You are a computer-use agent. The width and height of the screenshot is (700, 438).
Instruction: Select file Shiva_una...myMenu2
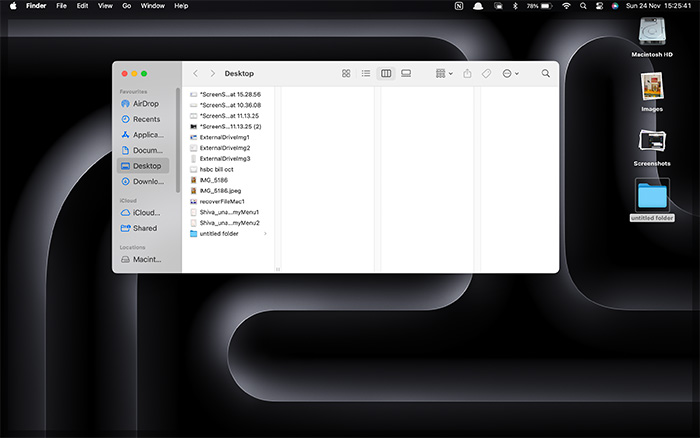point(229,223)
